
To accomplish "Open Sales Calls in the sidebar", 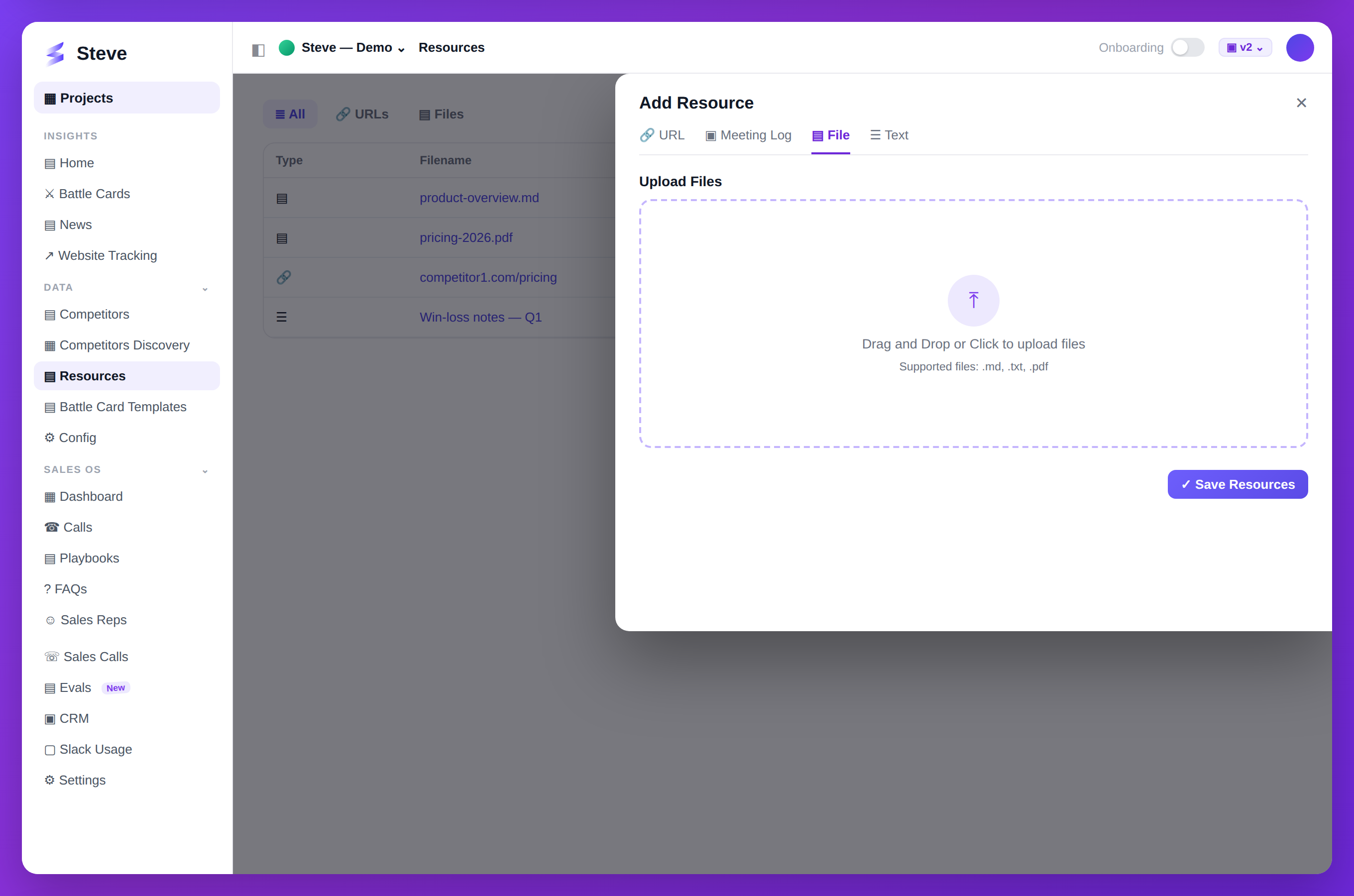I will (127, 658).
